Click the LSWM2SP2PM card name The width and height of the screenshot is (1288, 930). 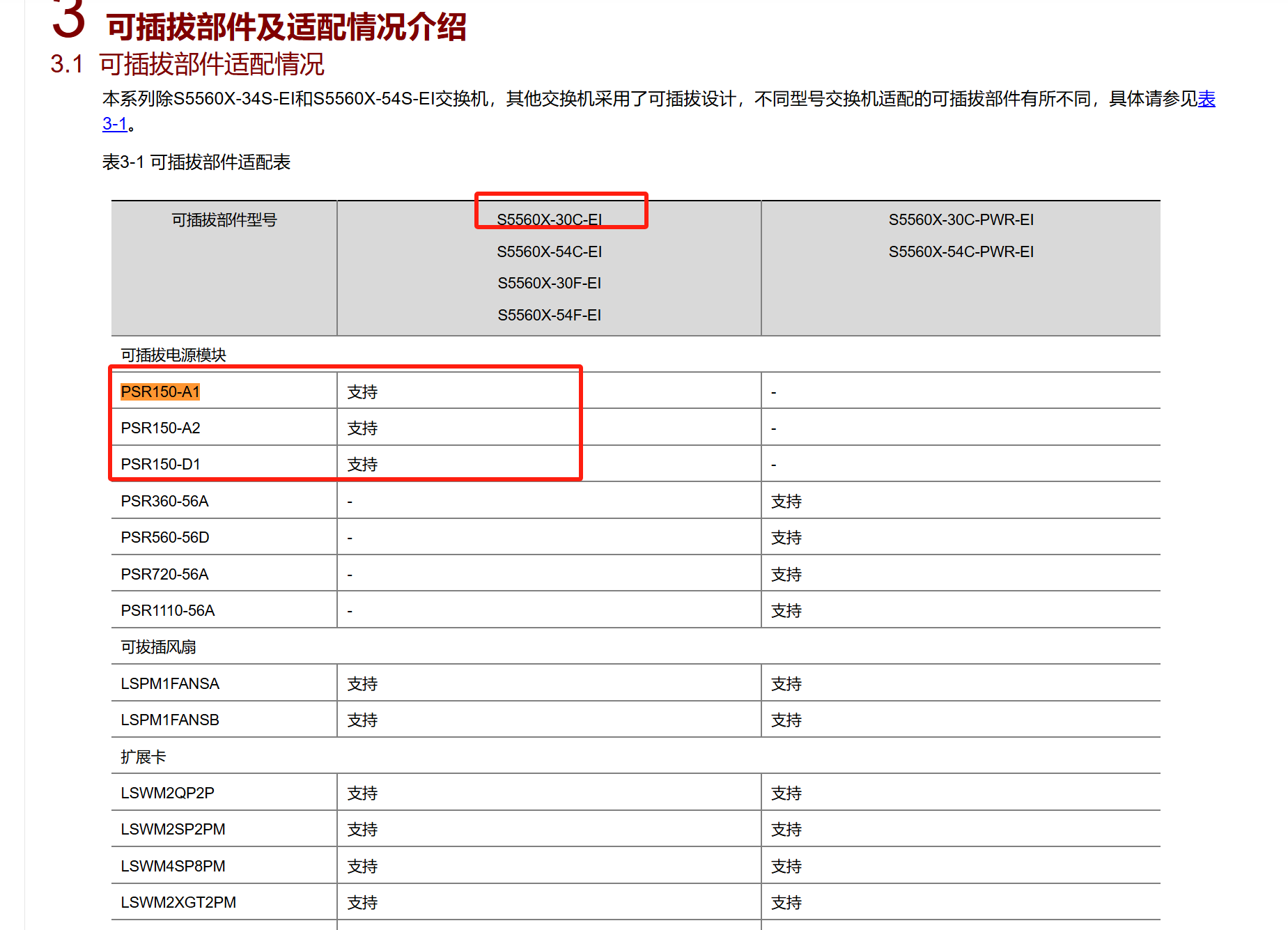pyautogui.click(x=173, y=830)
